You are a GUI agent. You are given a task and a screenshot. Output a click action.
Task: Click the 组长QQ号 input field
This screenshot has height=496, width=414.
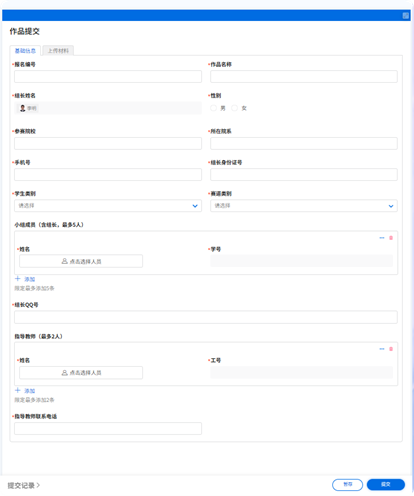tap(206, 317)
